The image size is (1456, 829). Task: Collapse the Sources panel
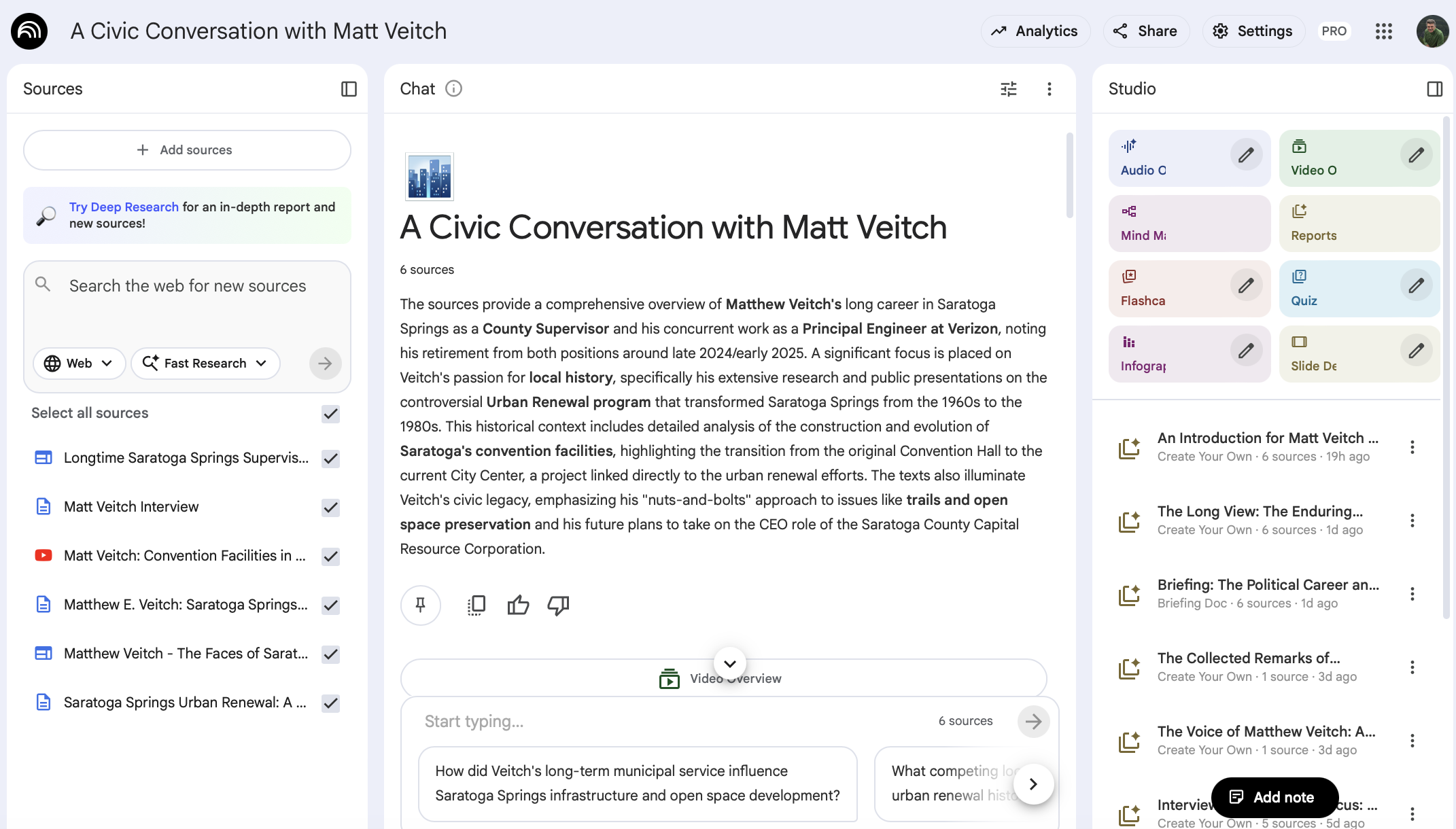(x=349, y=89)
